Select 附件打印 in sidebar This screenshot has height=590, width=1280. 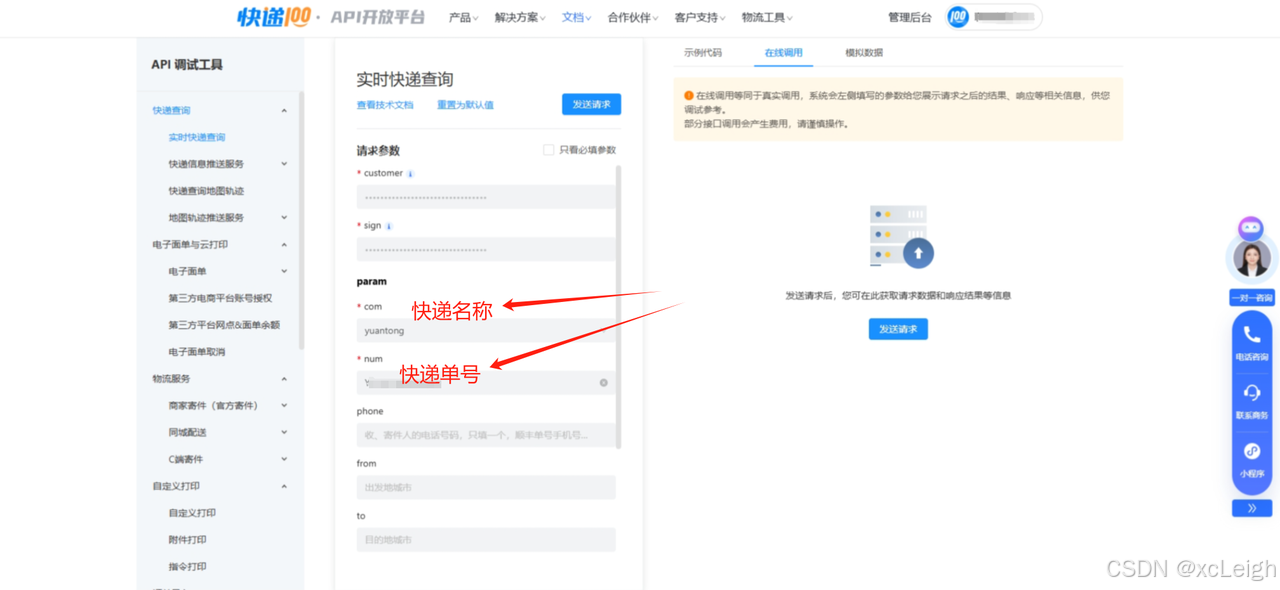[x=187, y=540]
